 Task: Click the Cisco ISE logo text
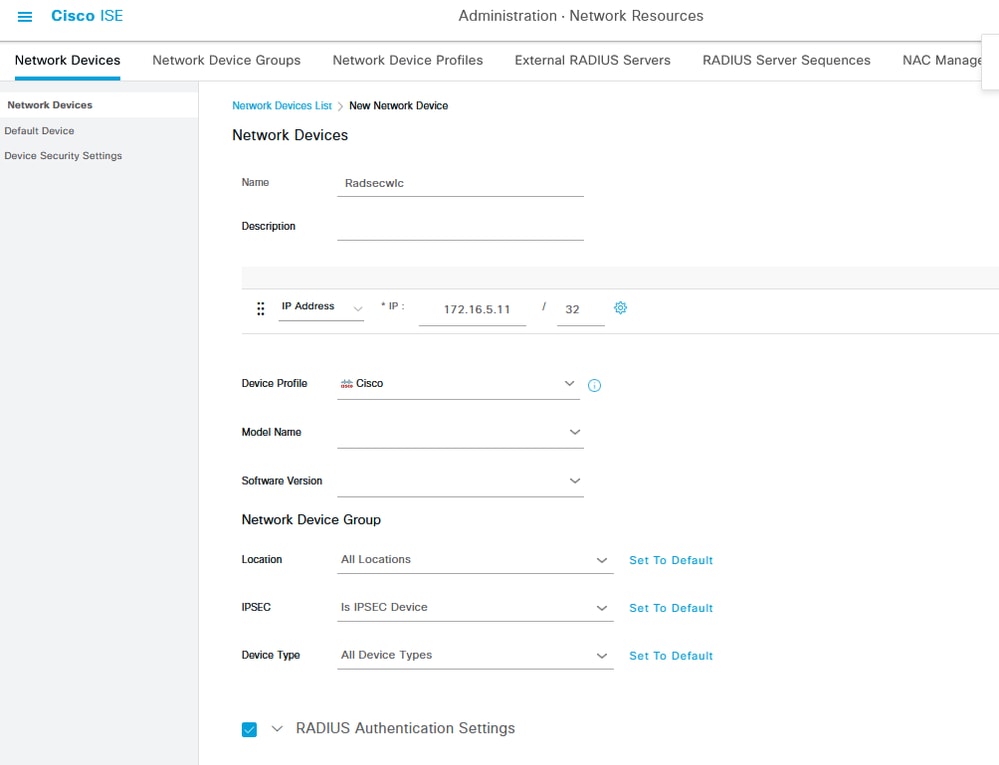click(x=87, y=16)
